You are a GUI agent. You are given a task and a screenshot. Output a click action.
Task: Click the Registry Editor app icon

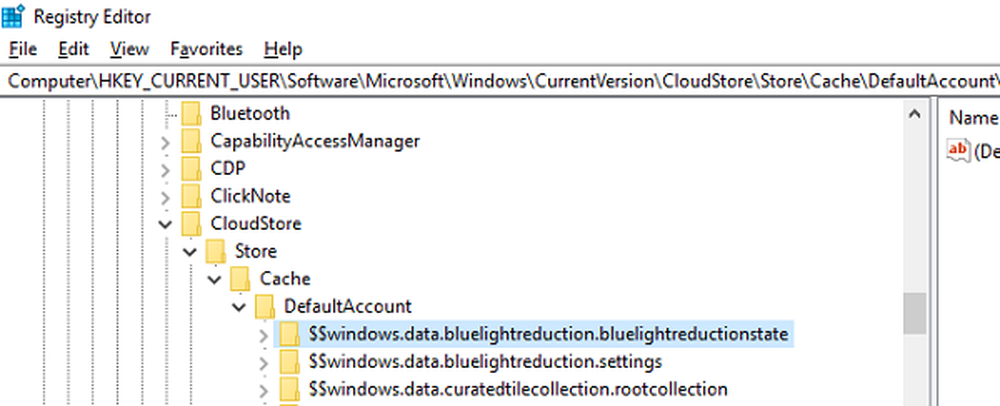click(13, 15)
